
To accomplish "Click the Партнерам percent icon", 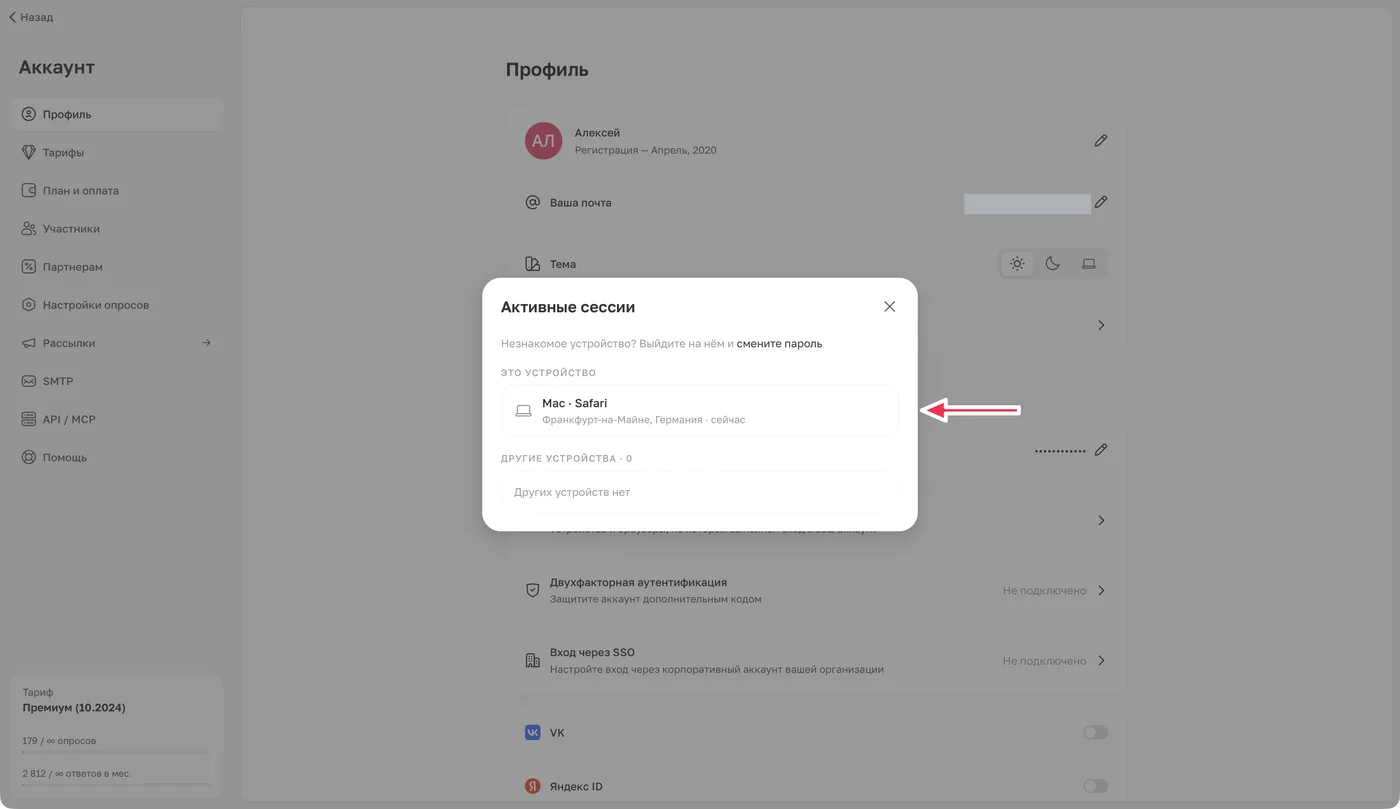I will [x=29, y=267].
